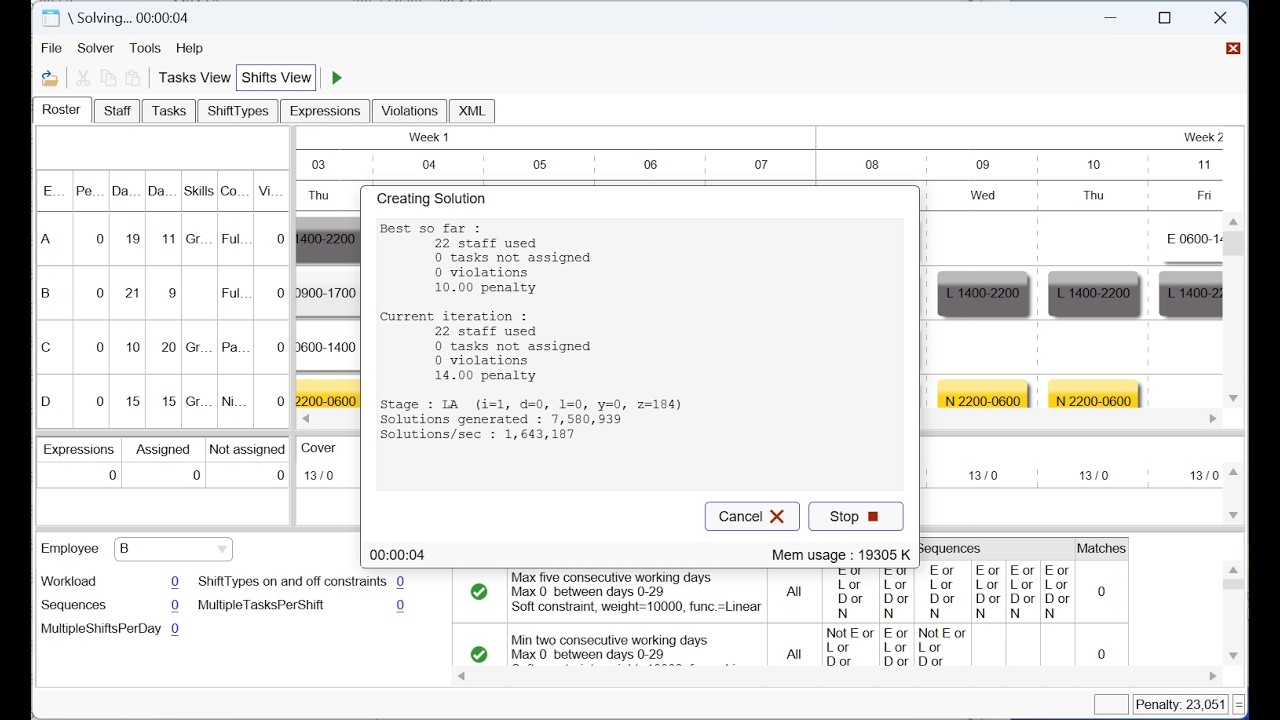The height and width of the screenshot is (720, 1280).
Task: Click the Week 1 header
Action: click(x=429, y=137)
